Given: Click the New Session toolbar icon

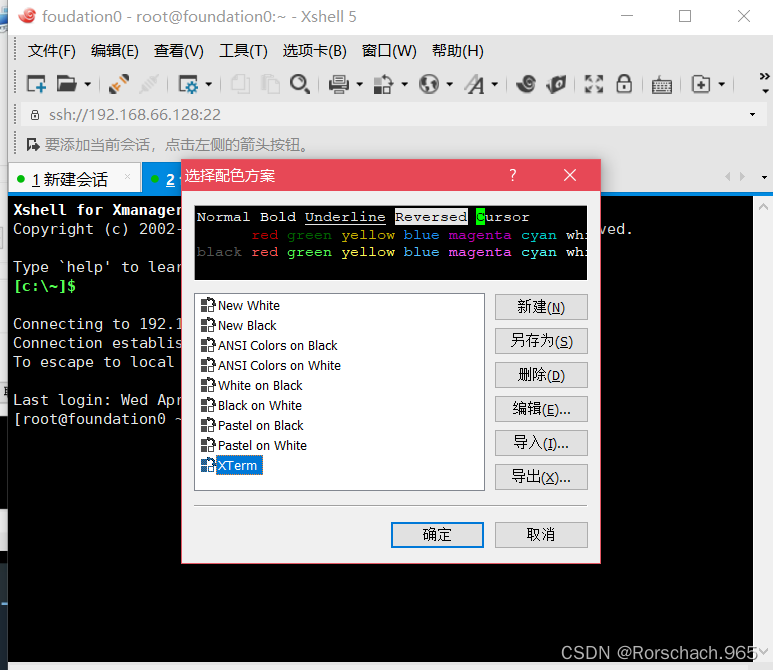Looking at the screenshot, I should point(36,84).
